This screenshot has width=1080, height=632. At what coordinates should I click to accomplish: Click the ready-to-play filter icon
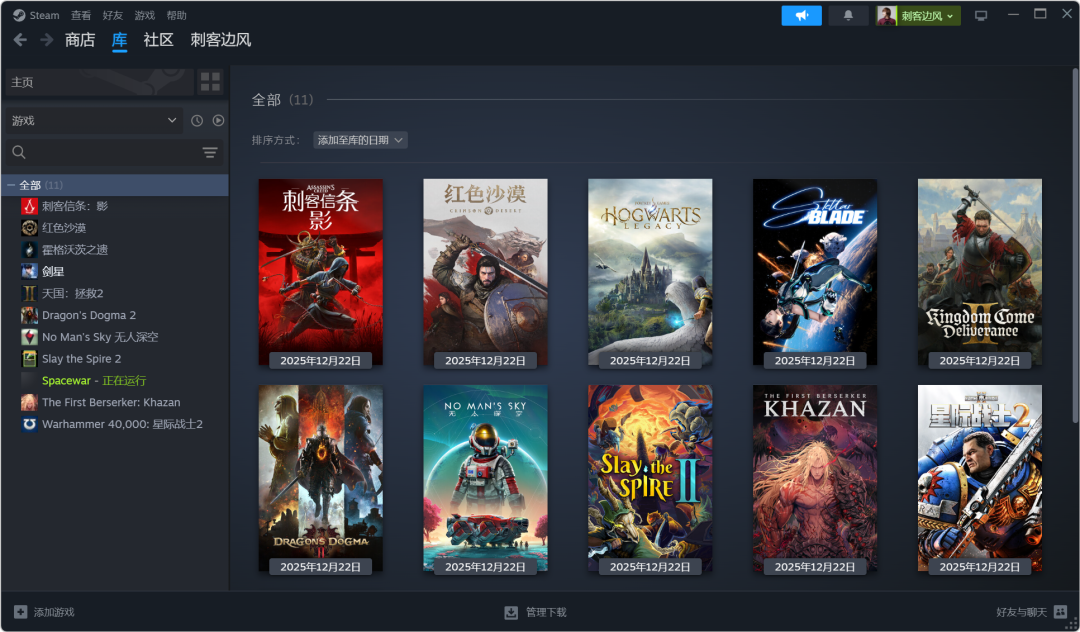click(218, 120)
